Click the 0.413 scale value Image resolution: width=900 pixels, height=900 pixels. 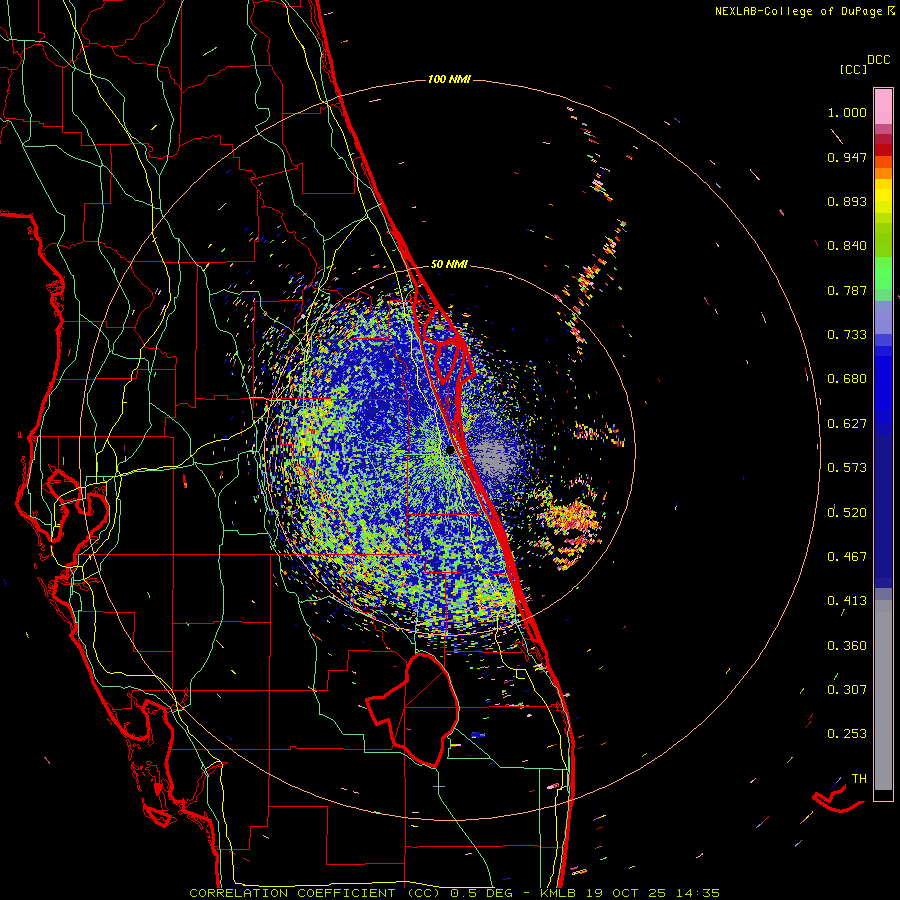847,601
